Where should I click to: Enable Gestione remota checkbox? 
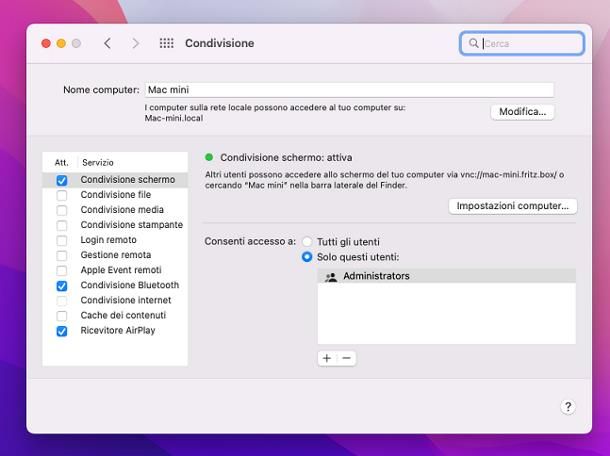[x=61, y=256]
